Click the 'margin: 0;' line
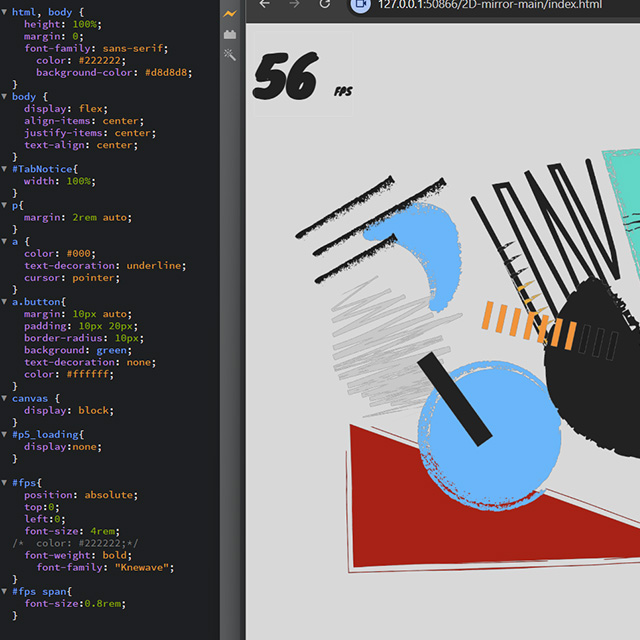The height and width of the screenshot is (640, 640). pyautogui.click(x=54, y=36)
